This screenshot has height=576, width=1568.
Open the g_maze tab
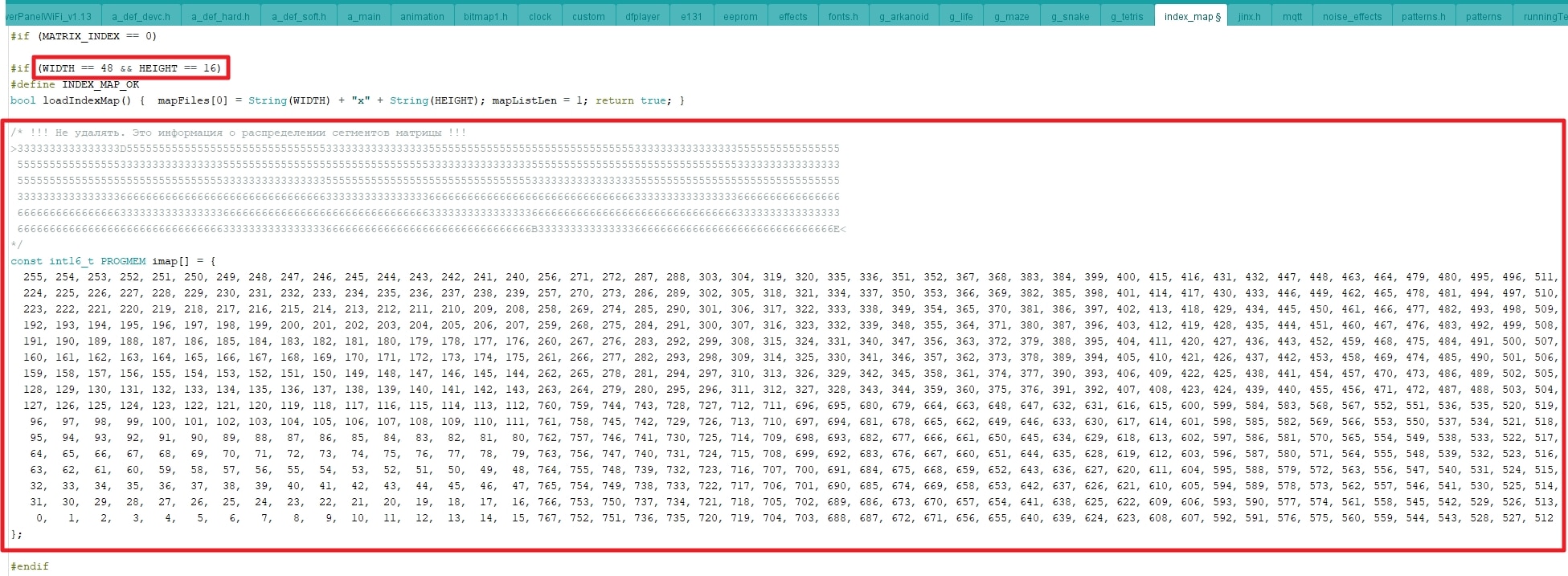point(1011,16)
